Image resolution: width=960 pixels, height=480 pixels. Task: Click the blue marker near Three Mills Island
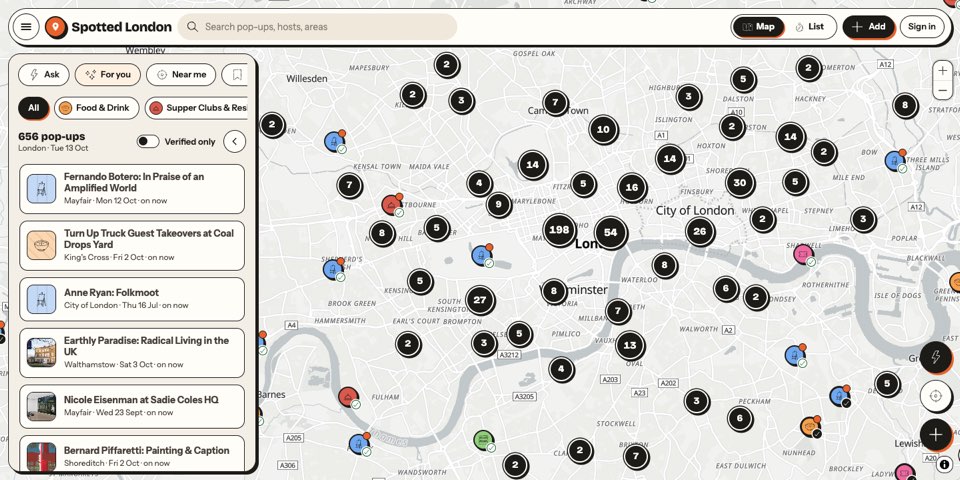(895, 161)
